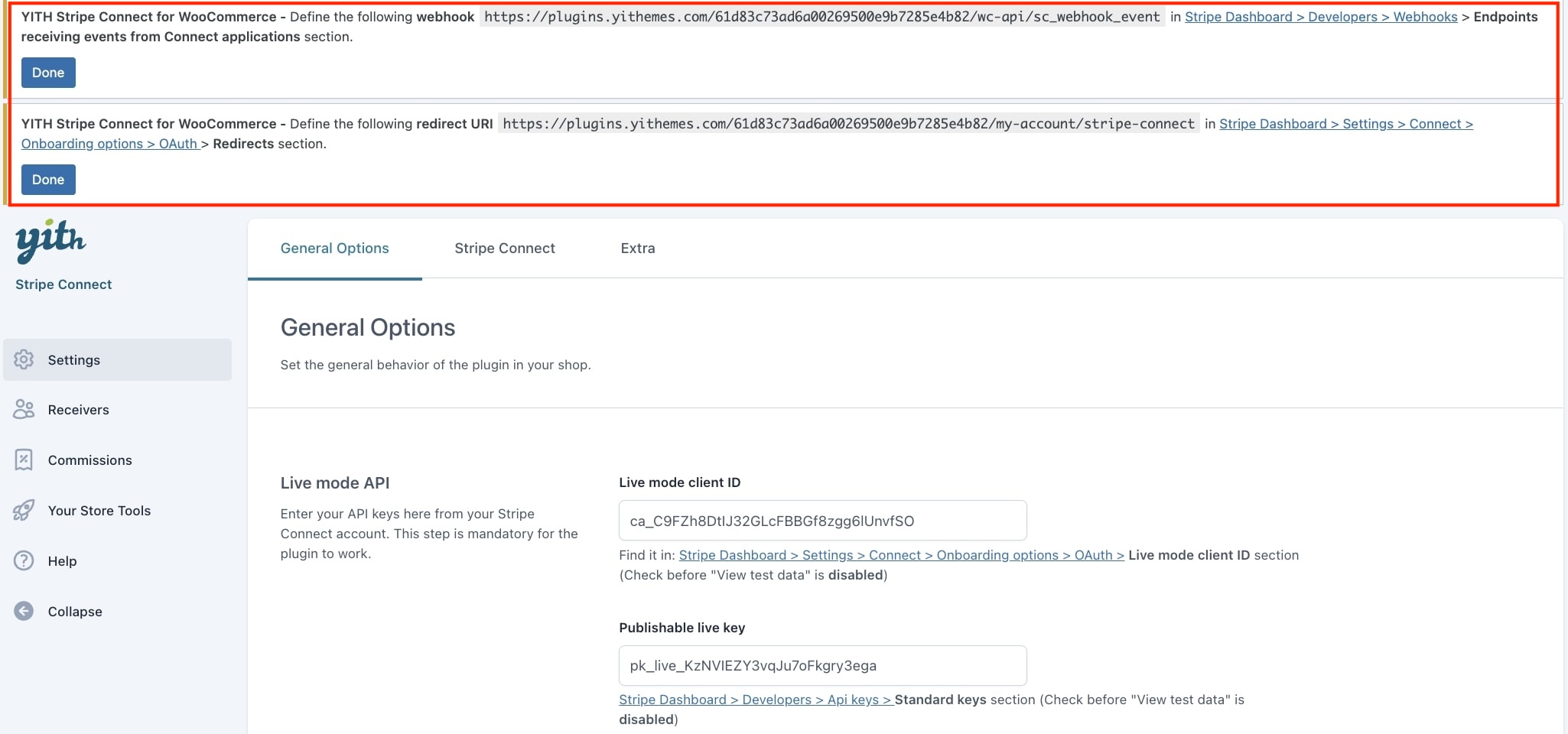Click the Publishable live key field
This screenshot has height=734, width=1568.
coord(822,665)
